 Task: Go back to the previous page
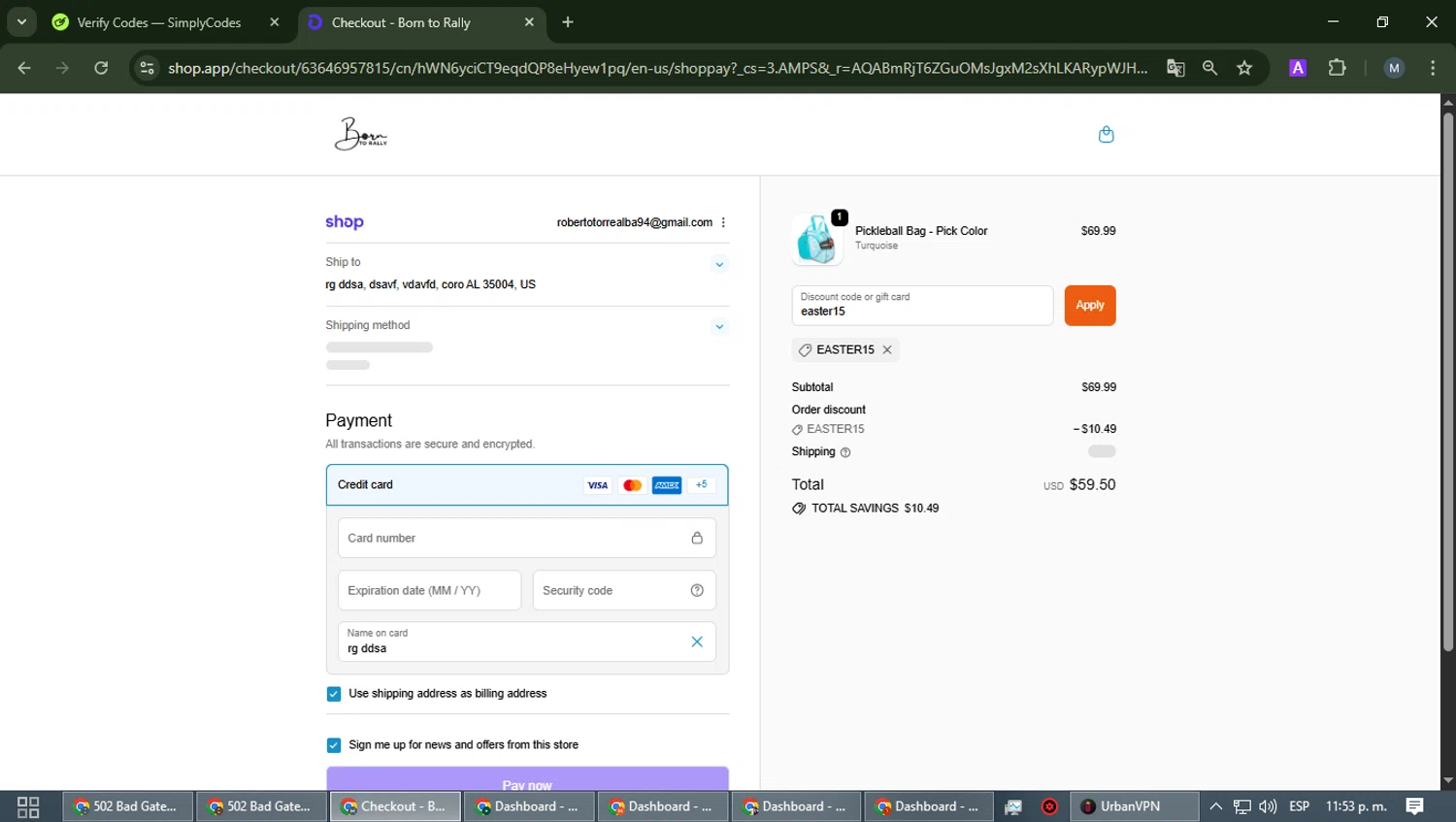pos(24,68)
